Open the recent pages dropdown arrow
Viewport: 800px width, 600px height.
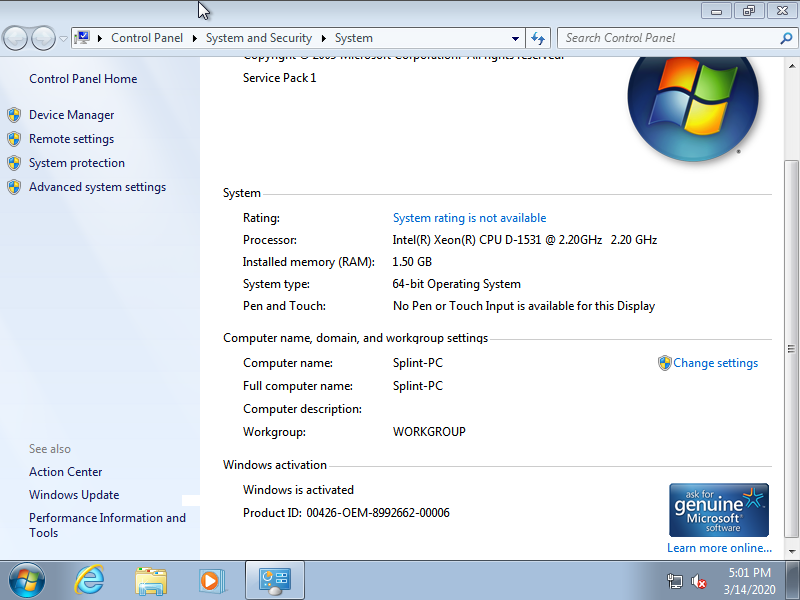[63, 38]
